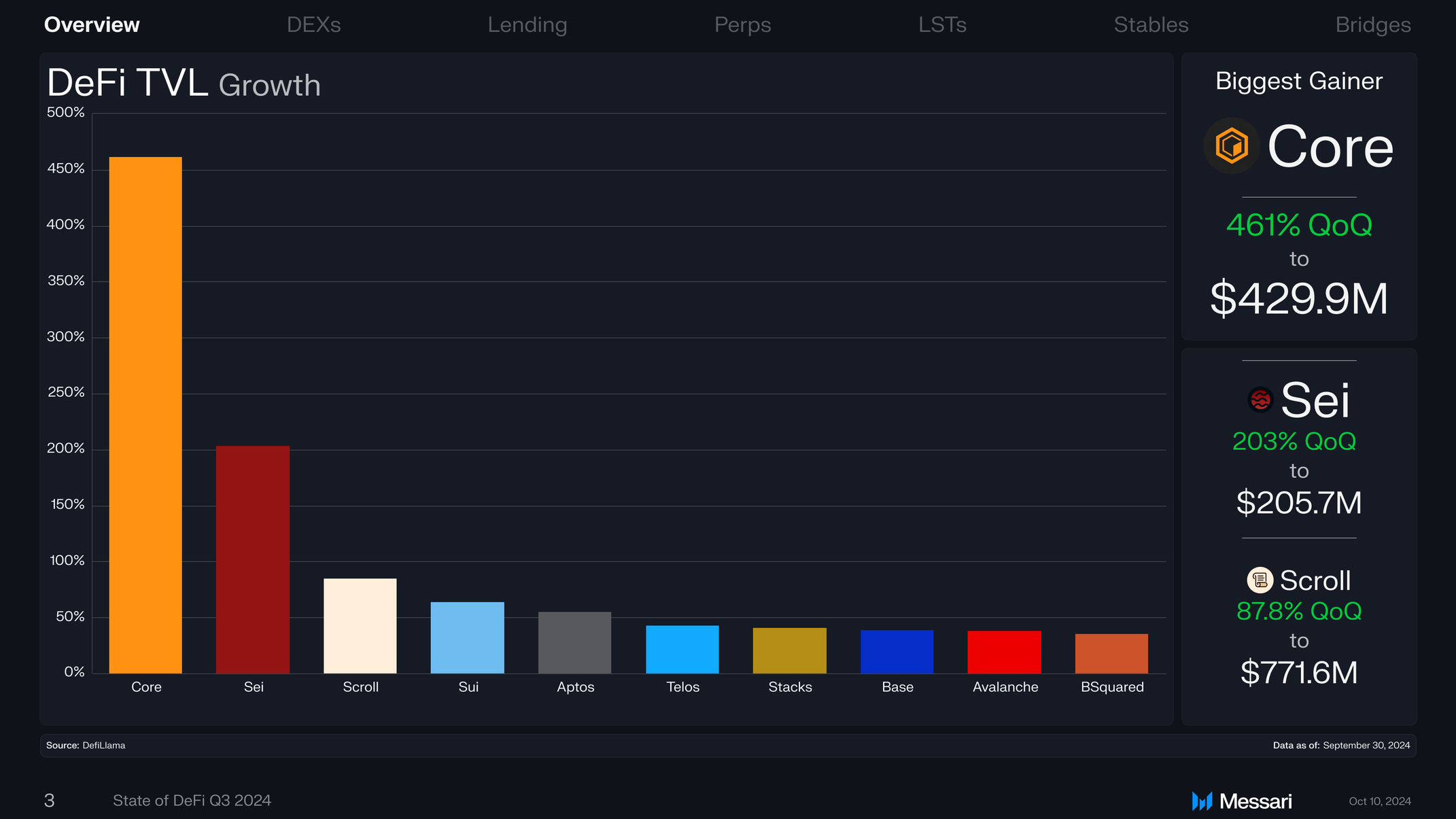Click the orange Core bar
This screenshot has width=1456, height=819.
tap(145, 415)
